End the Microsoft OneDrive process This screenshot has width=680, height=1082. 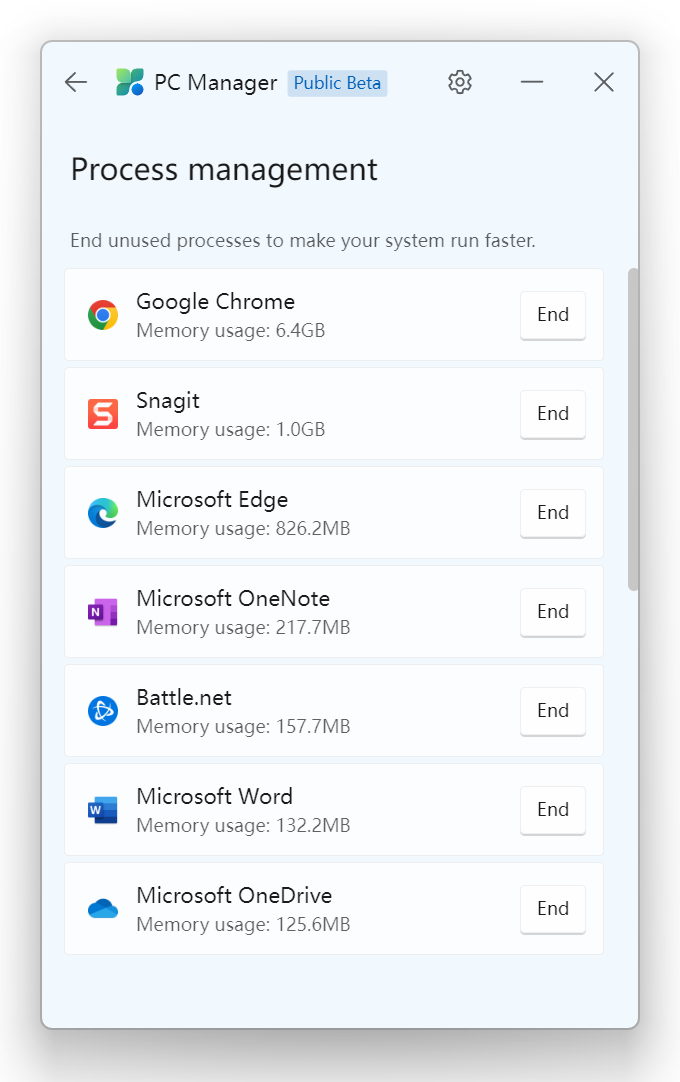(553, 909)
